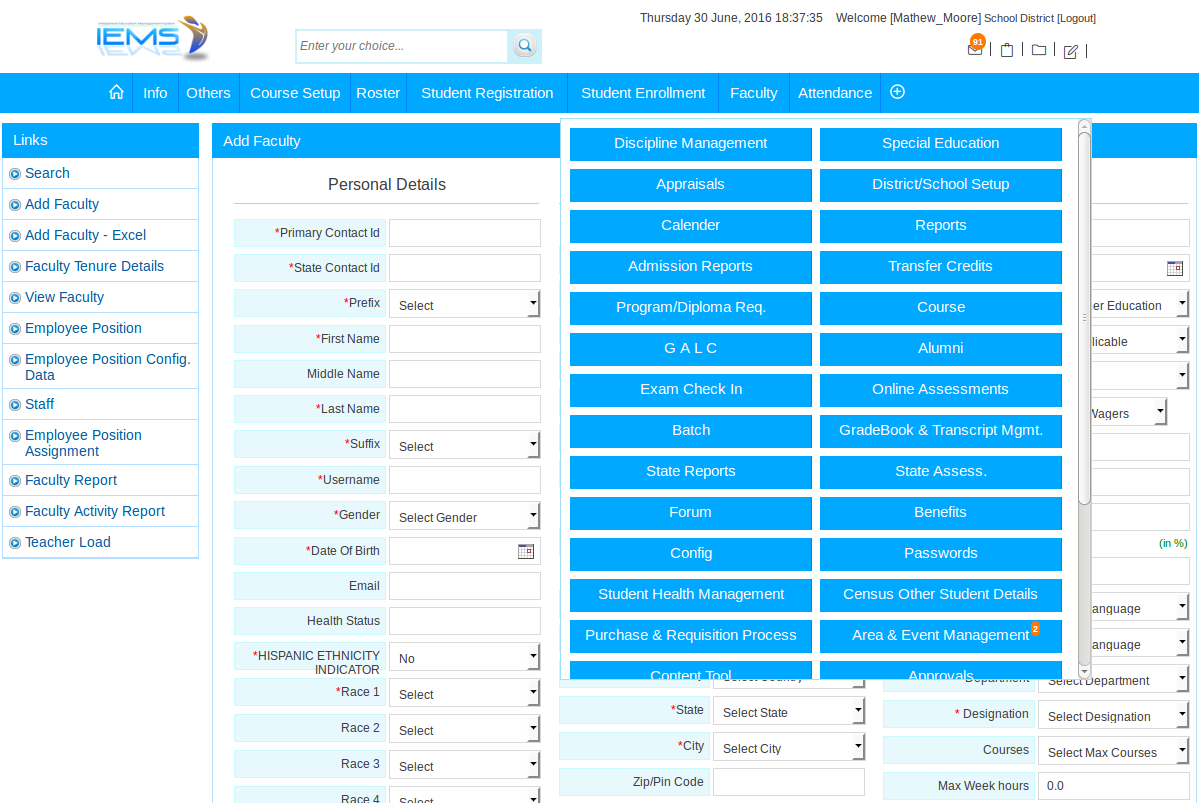This screenshot has height=803, width=1199.
Task: Open Discipline Management module
Action: pyautogui.click(x=690, y=144)
